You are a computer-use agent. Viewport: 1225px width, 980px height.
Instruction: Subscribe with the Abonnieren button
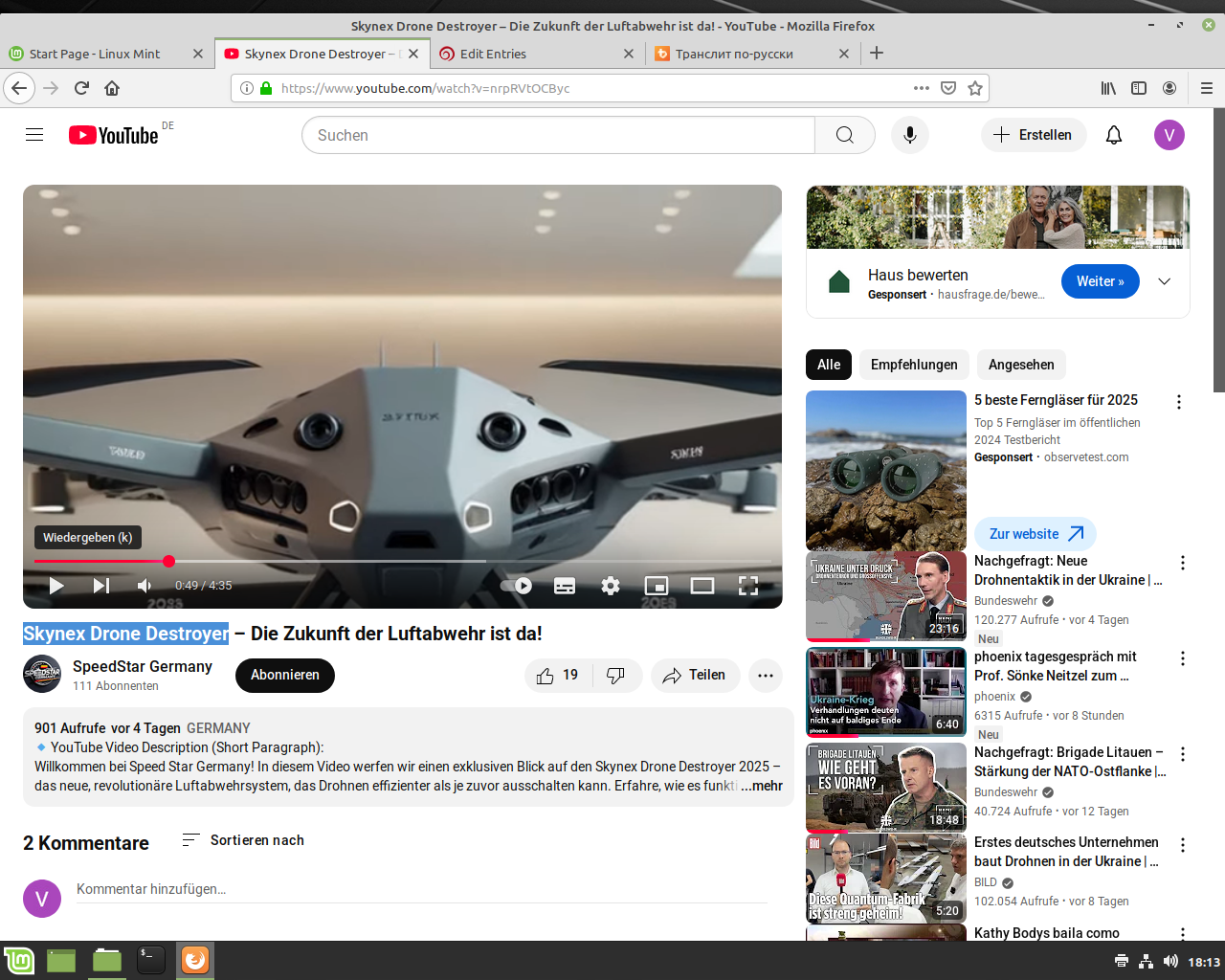click(x=285, y=676)
